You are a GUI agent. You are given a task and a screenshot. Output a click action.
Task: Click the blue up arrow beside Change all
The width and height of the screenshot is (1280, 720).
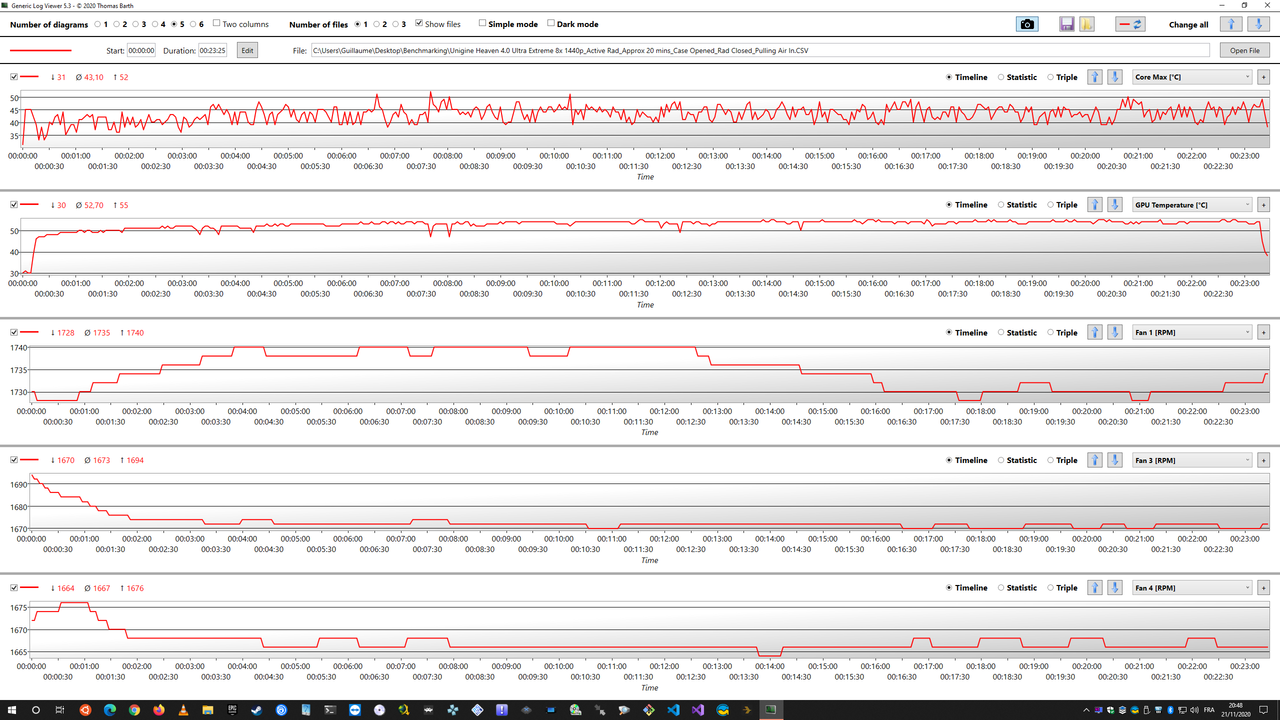coord(1231,23)
